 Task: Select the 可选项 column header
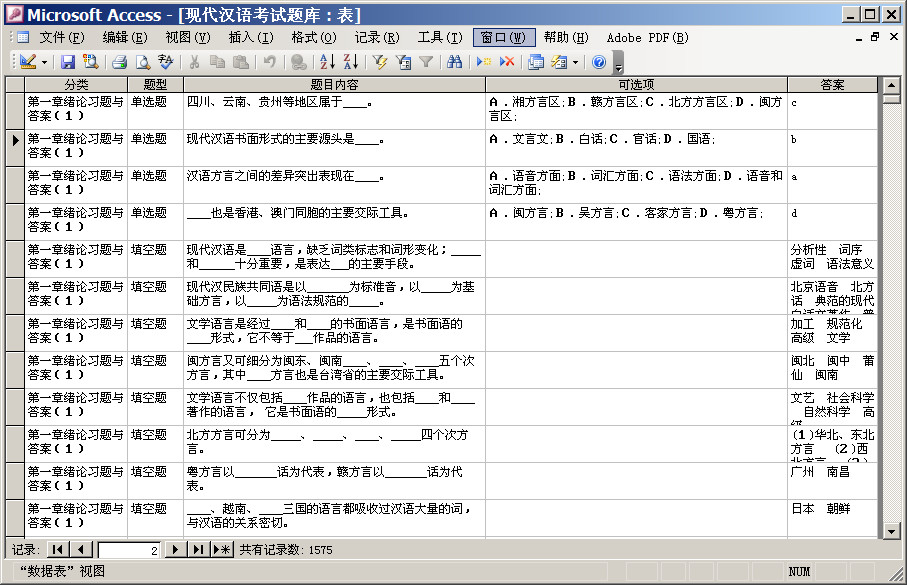pyautogui.click(x=636, y=84)
